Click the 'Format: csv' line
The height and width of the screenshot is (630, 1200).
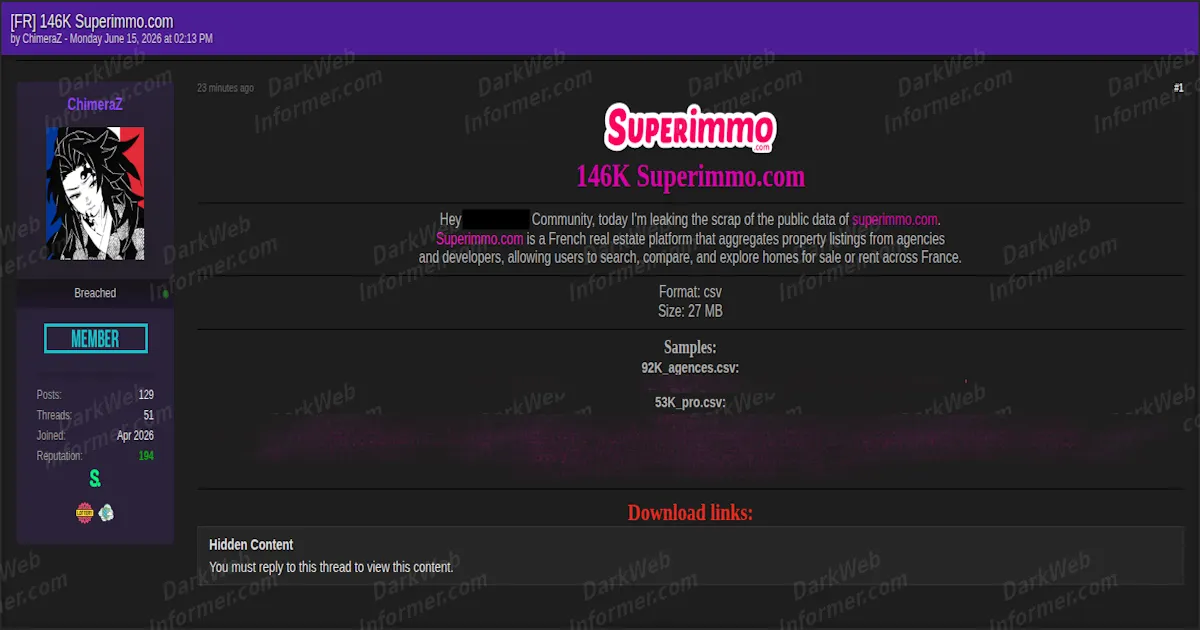click(690, 292)
